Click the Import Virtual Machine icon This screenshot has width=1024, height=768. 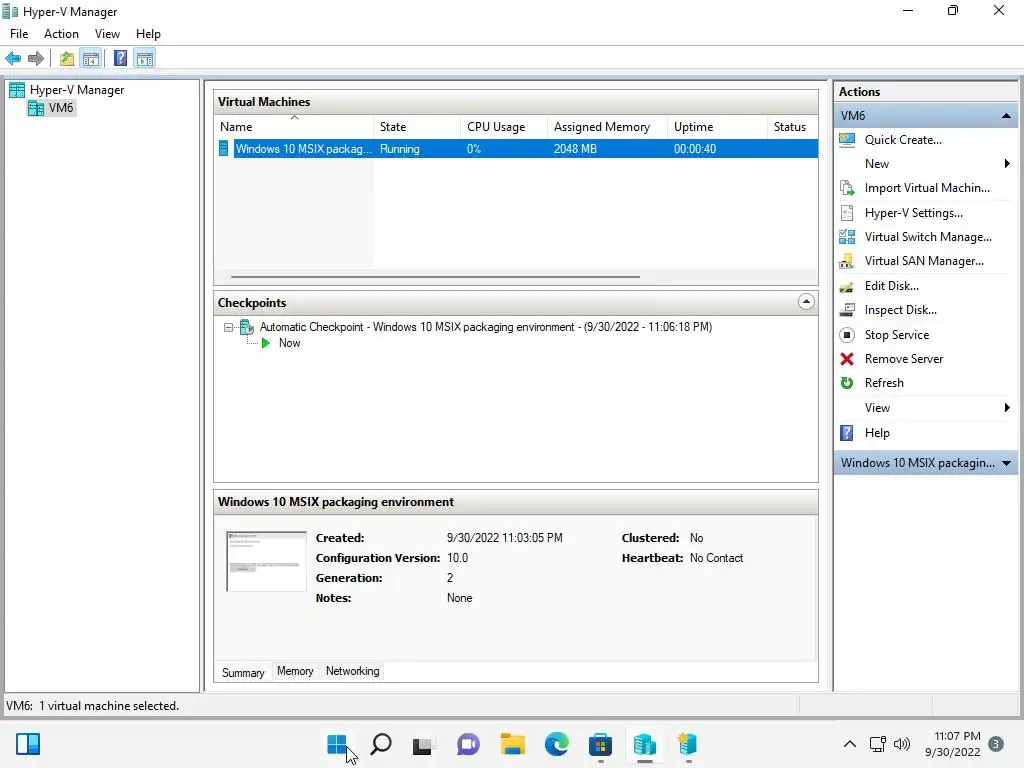[847, 188]
